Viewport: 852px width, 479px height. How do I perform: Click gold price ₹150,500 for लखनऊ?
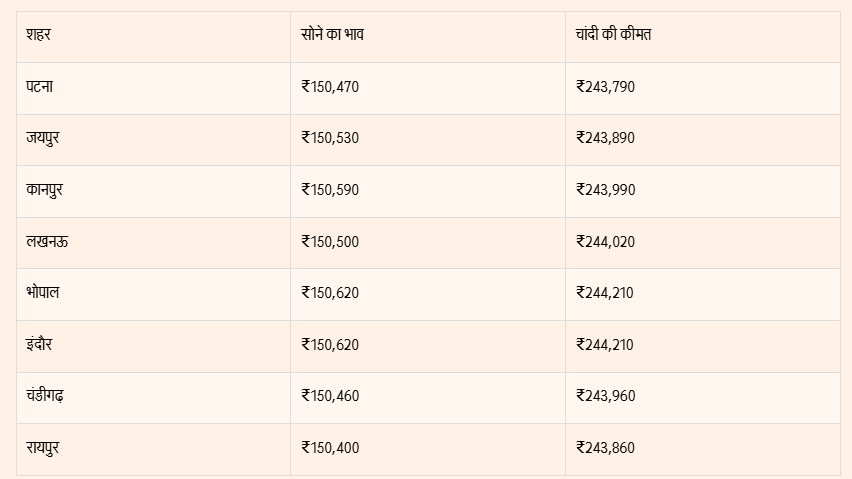click(x=330, y=242)
